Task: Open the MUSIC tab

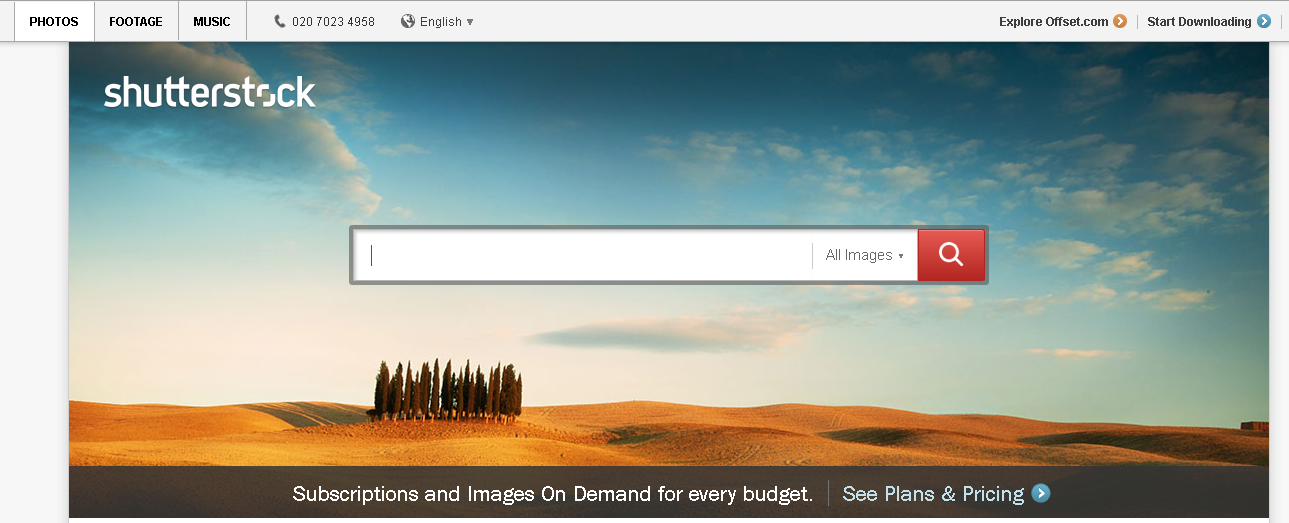Action: pyautogui.click(x=212, y=21)
